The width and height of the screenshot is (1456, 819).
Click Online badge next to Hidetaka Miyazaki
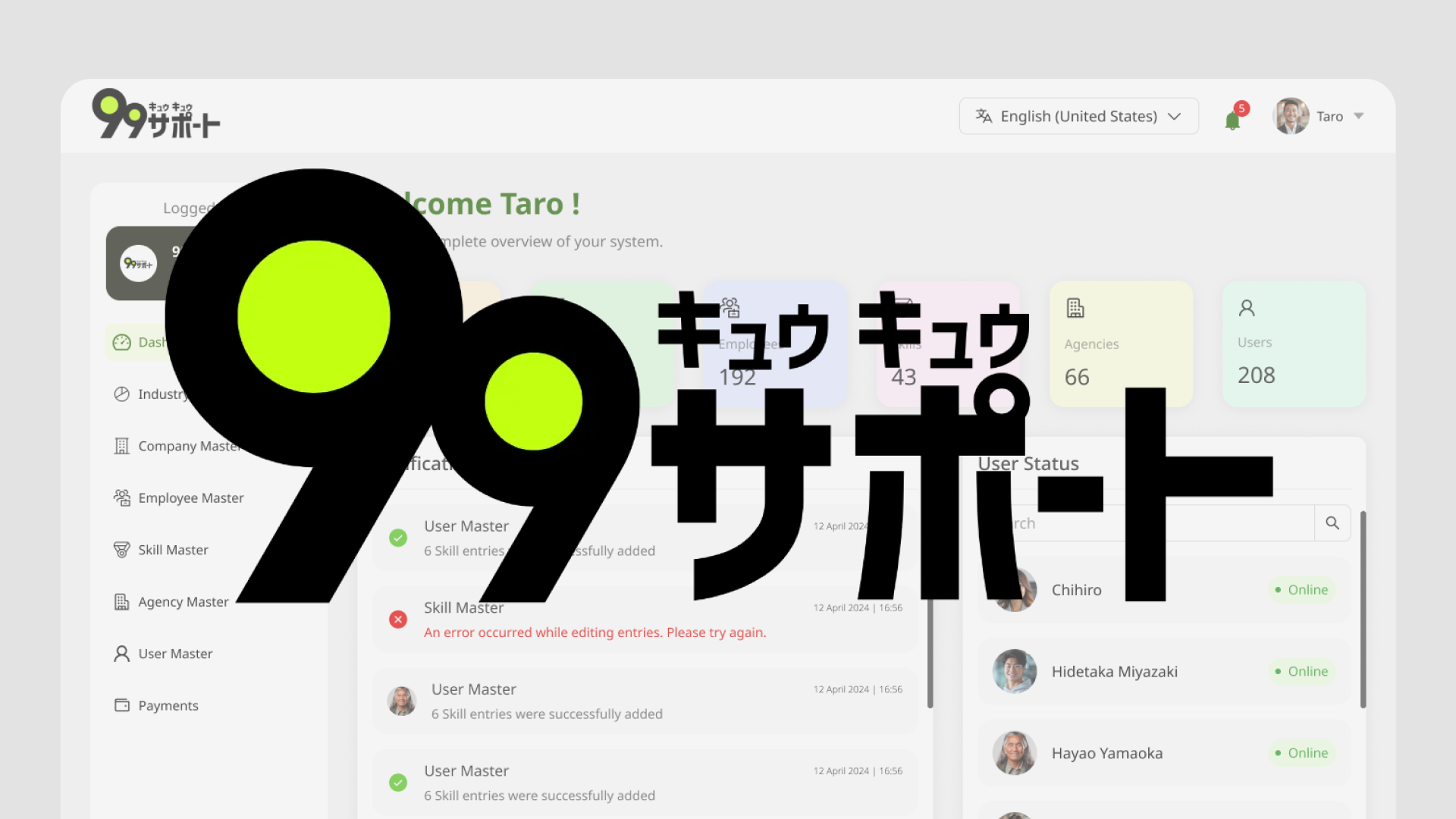(1301, 672)
